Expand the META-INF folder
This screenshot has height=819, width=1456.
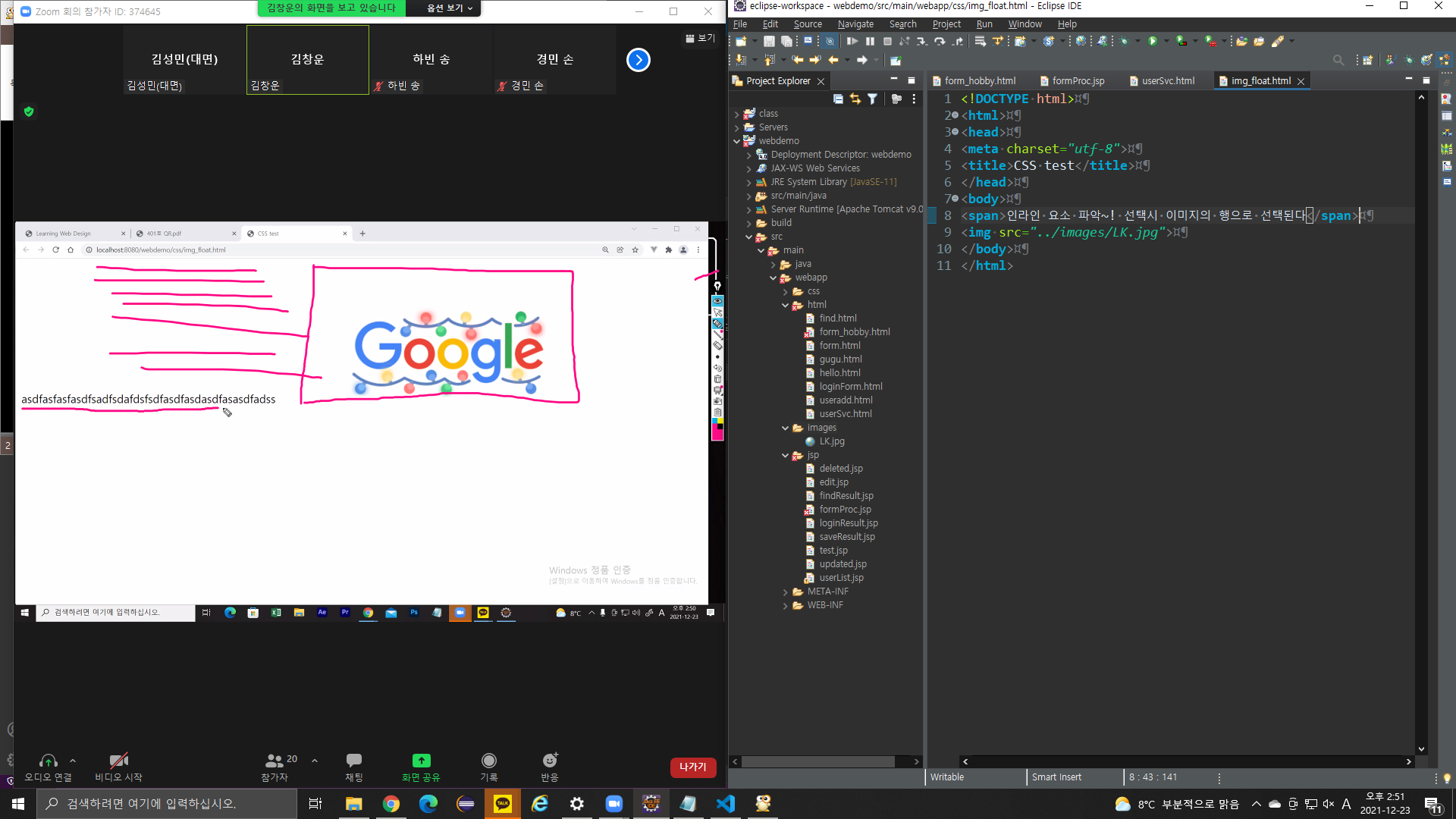point(785,591)
